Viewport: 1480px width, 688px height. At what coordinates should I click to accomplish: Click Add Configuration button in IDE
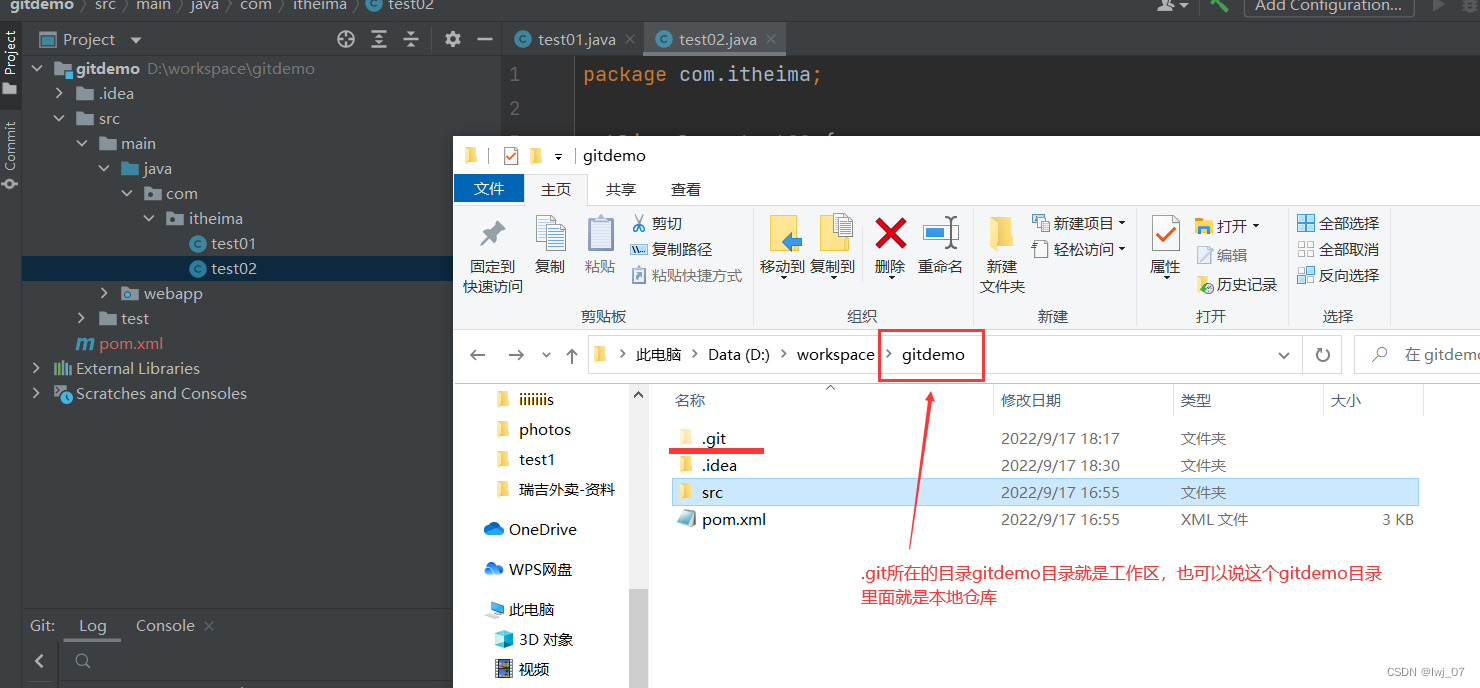pos(1328,6)
